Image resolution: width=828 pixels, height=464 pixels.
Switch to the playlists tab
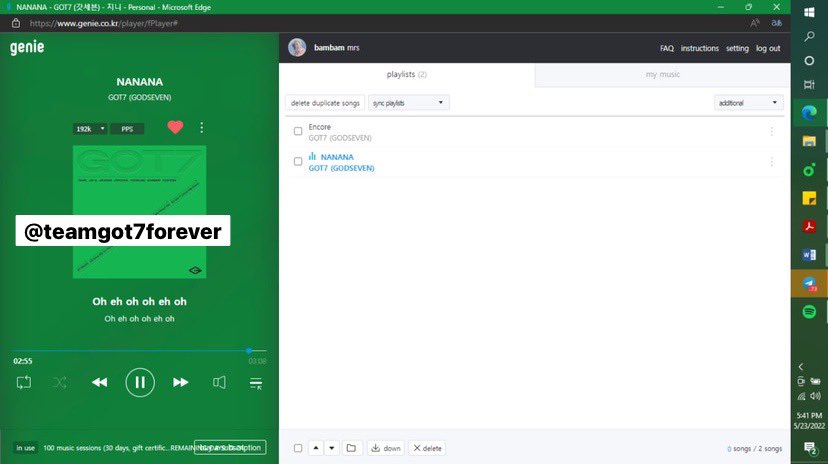407,74
